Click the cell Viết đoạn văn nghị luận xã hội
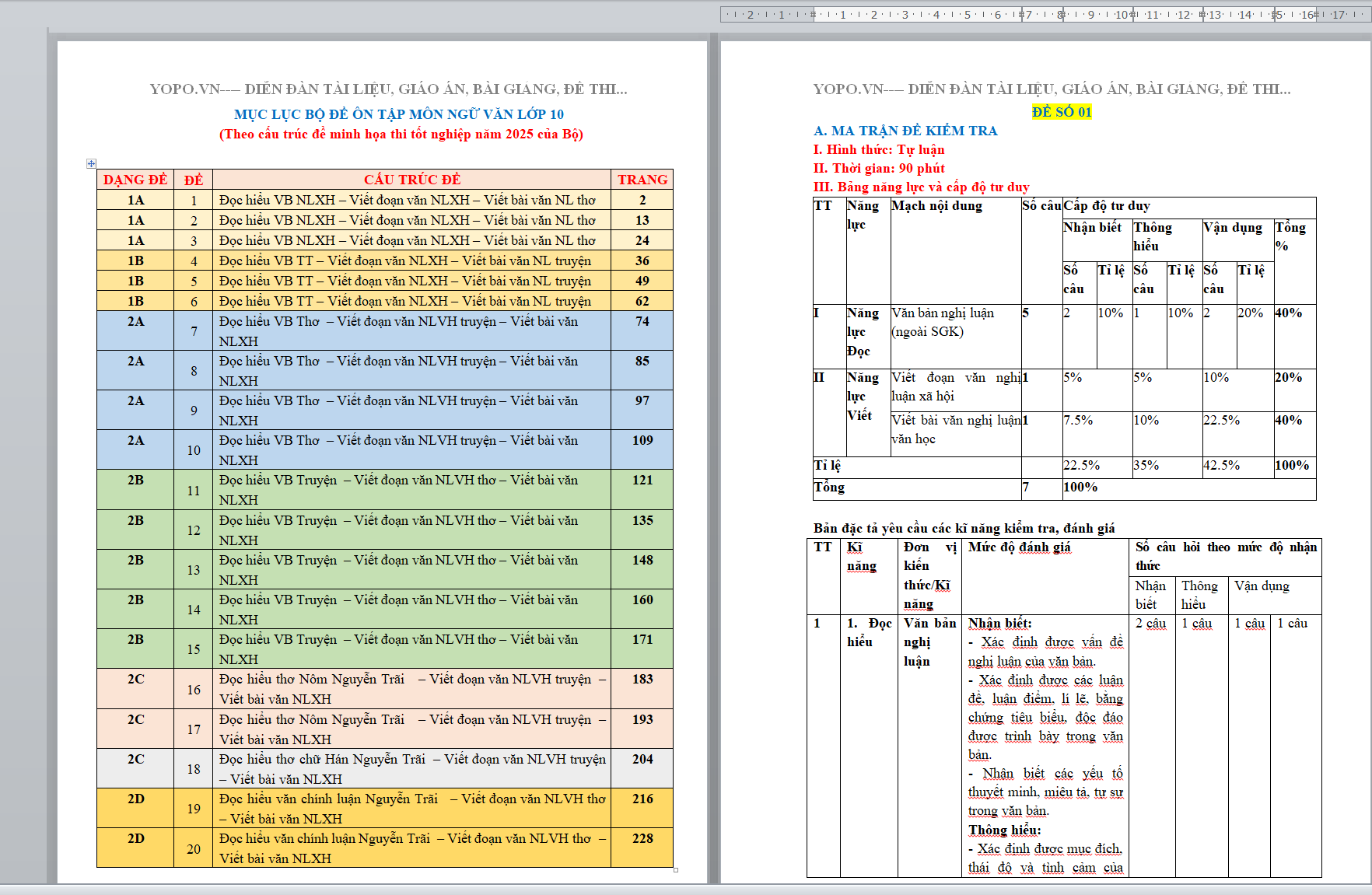The width and height of the screenshot is (1372, 895). tap(955, 390)
